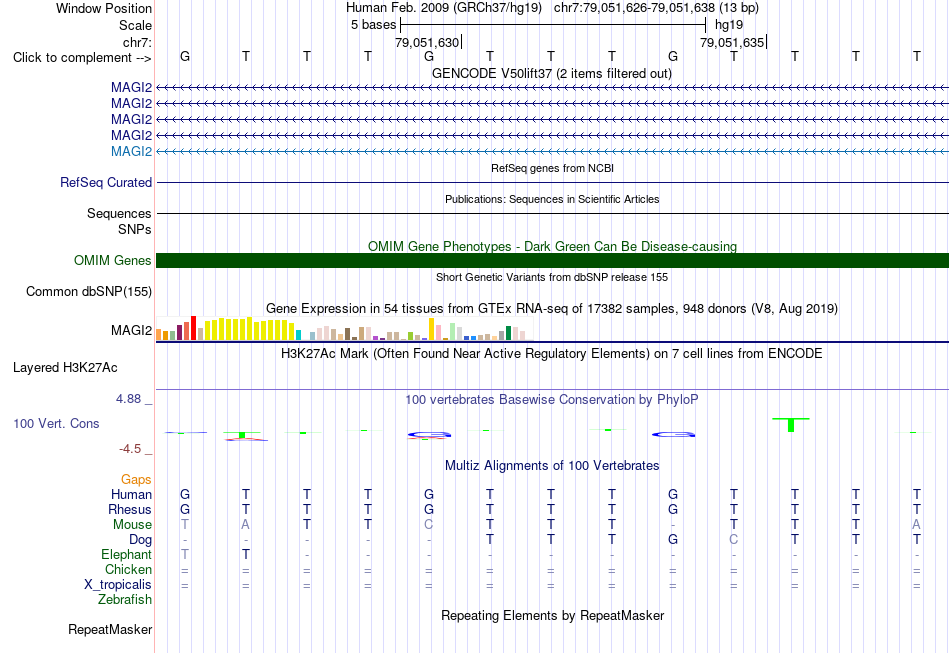Click the 'Scale' label
Image resolution: width=950 pixels, height=653 pixels.
135,25
